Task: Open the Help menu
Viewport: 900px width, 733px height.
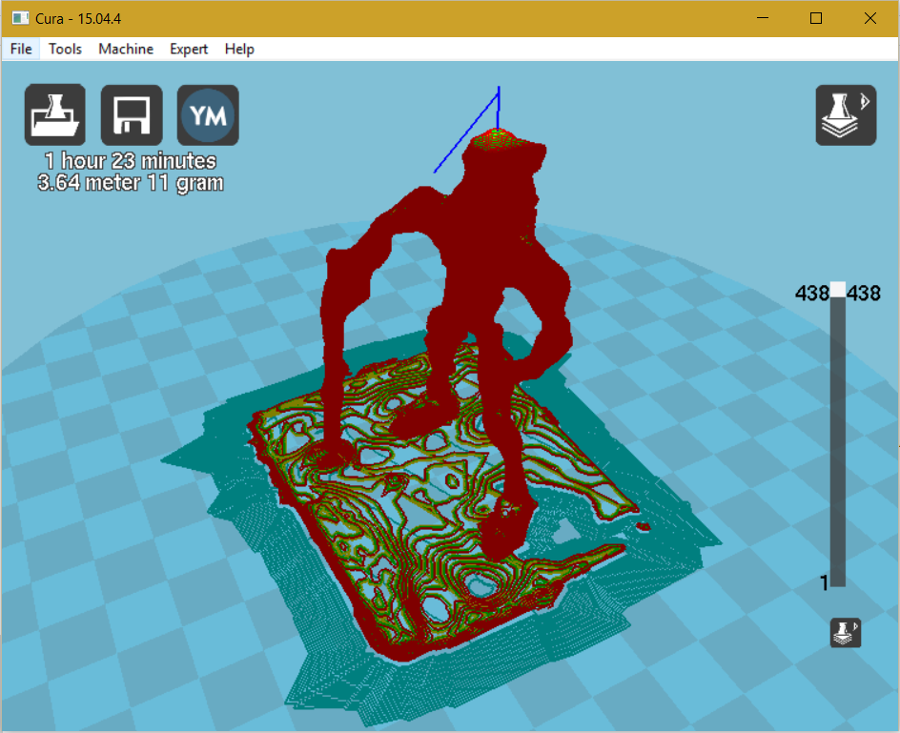Action: 239,49
